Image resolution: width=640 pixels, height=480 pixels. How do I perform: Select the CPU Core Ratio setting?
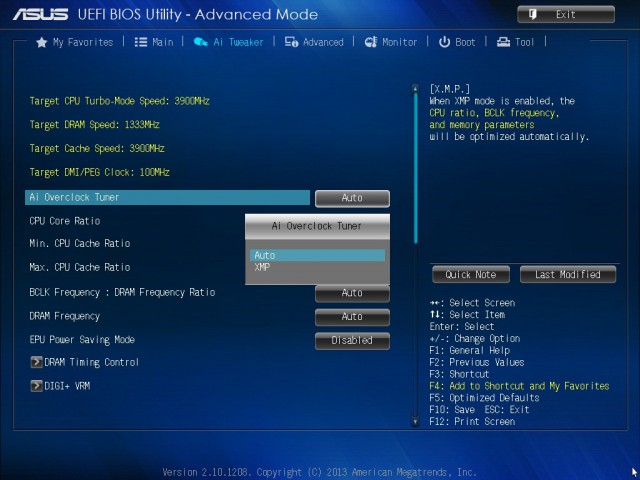pos(64,221)
